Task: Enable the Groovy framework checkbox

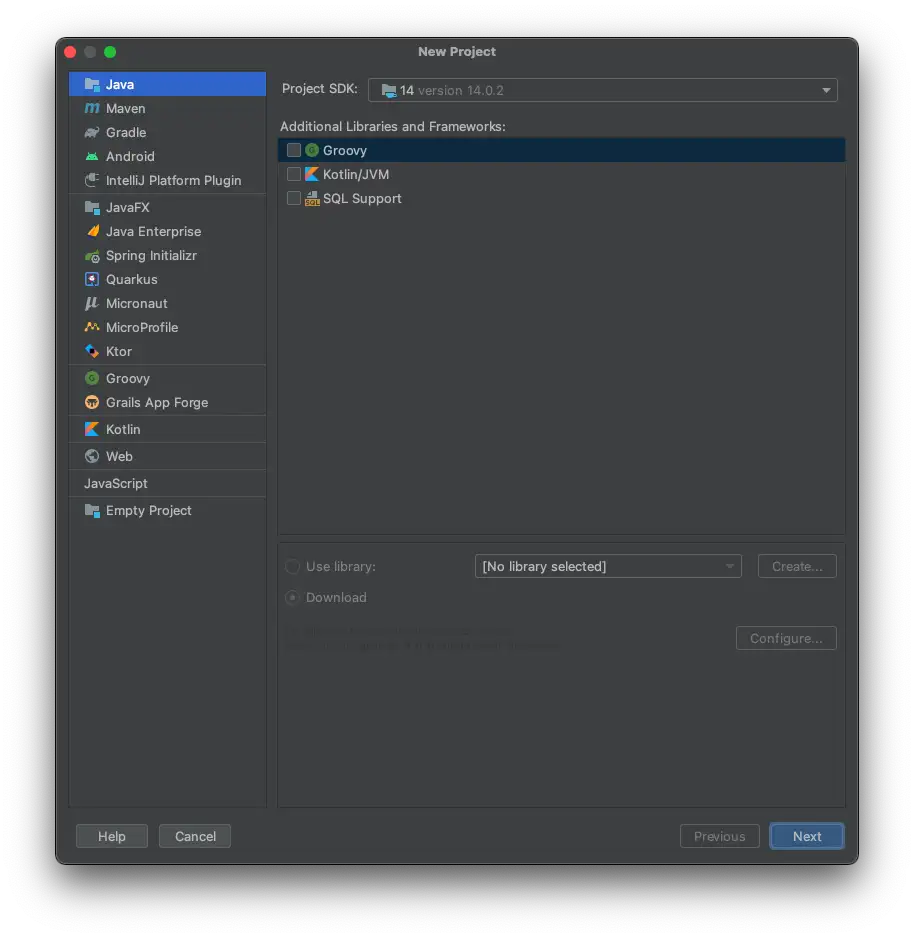Action: coord(294,150)
